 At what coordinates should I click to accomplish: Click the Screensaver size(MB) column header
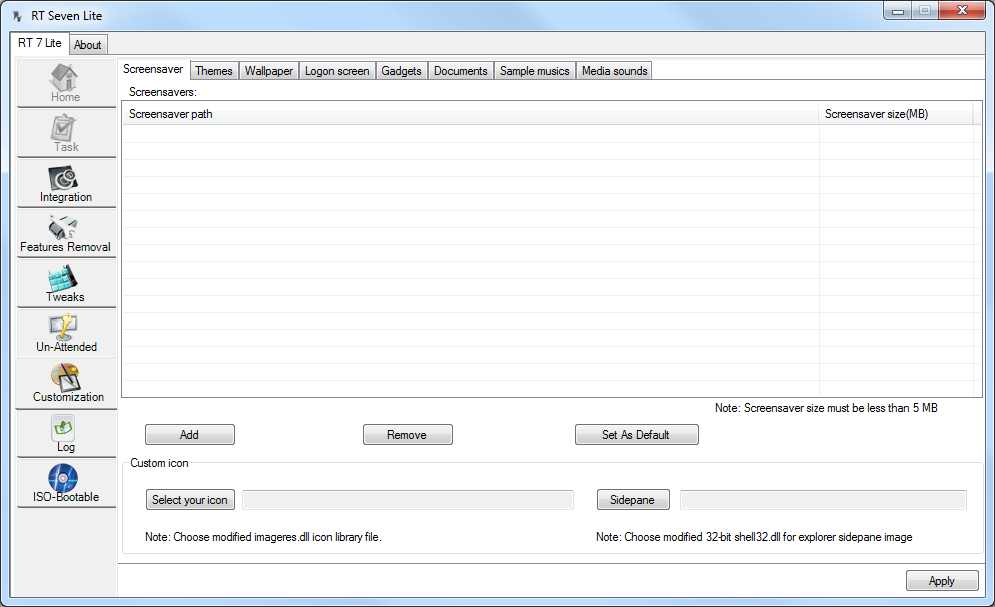tap(896, 114)
